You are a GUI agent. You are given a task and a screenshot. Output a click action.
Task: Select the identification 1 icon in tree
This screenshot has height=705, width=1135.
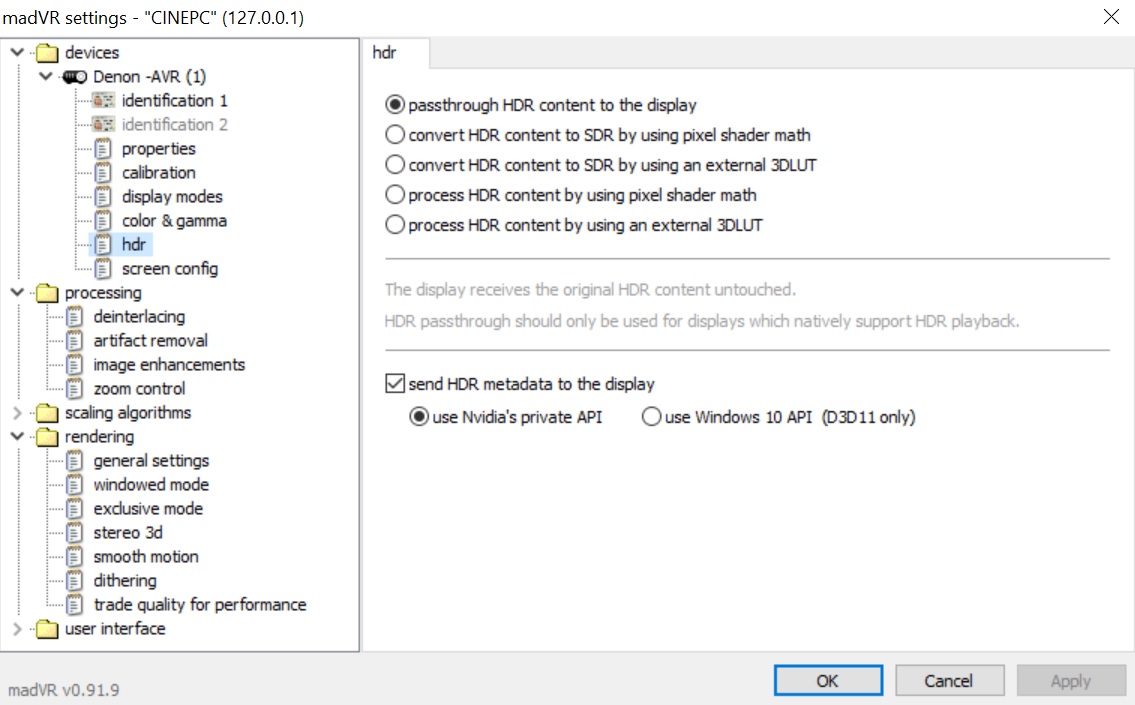104,101
